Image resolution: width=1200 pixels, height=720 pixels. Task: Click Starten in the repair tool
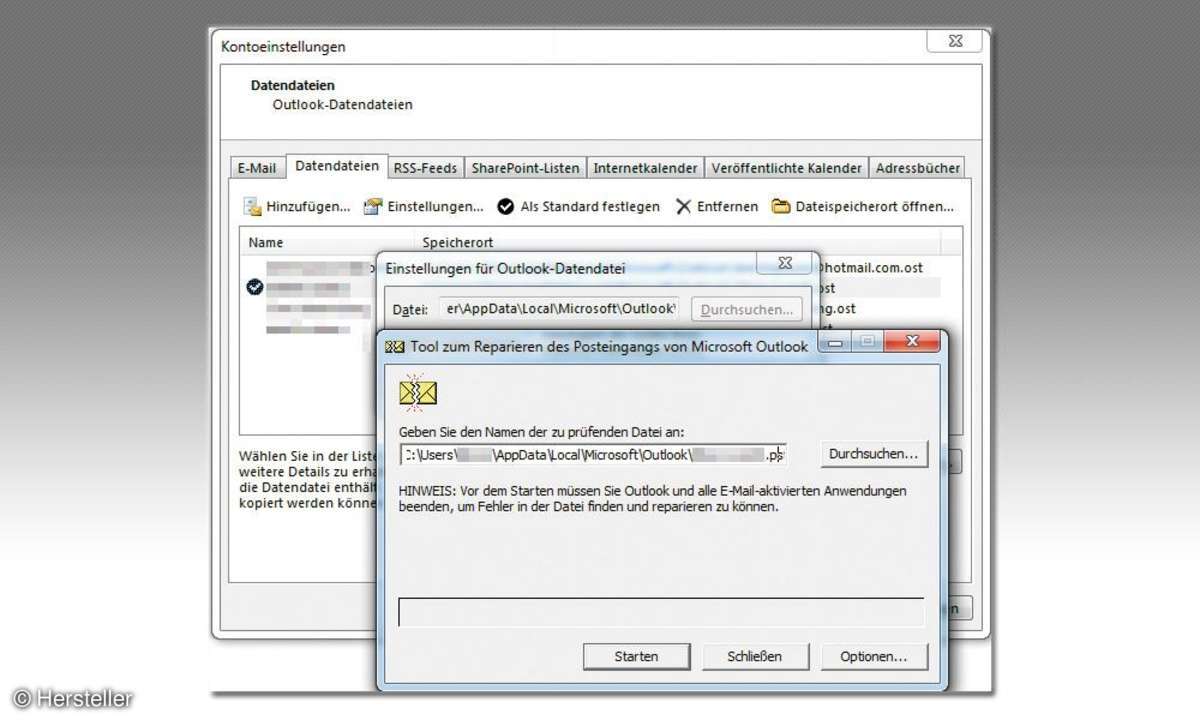[x=636, y=656]
